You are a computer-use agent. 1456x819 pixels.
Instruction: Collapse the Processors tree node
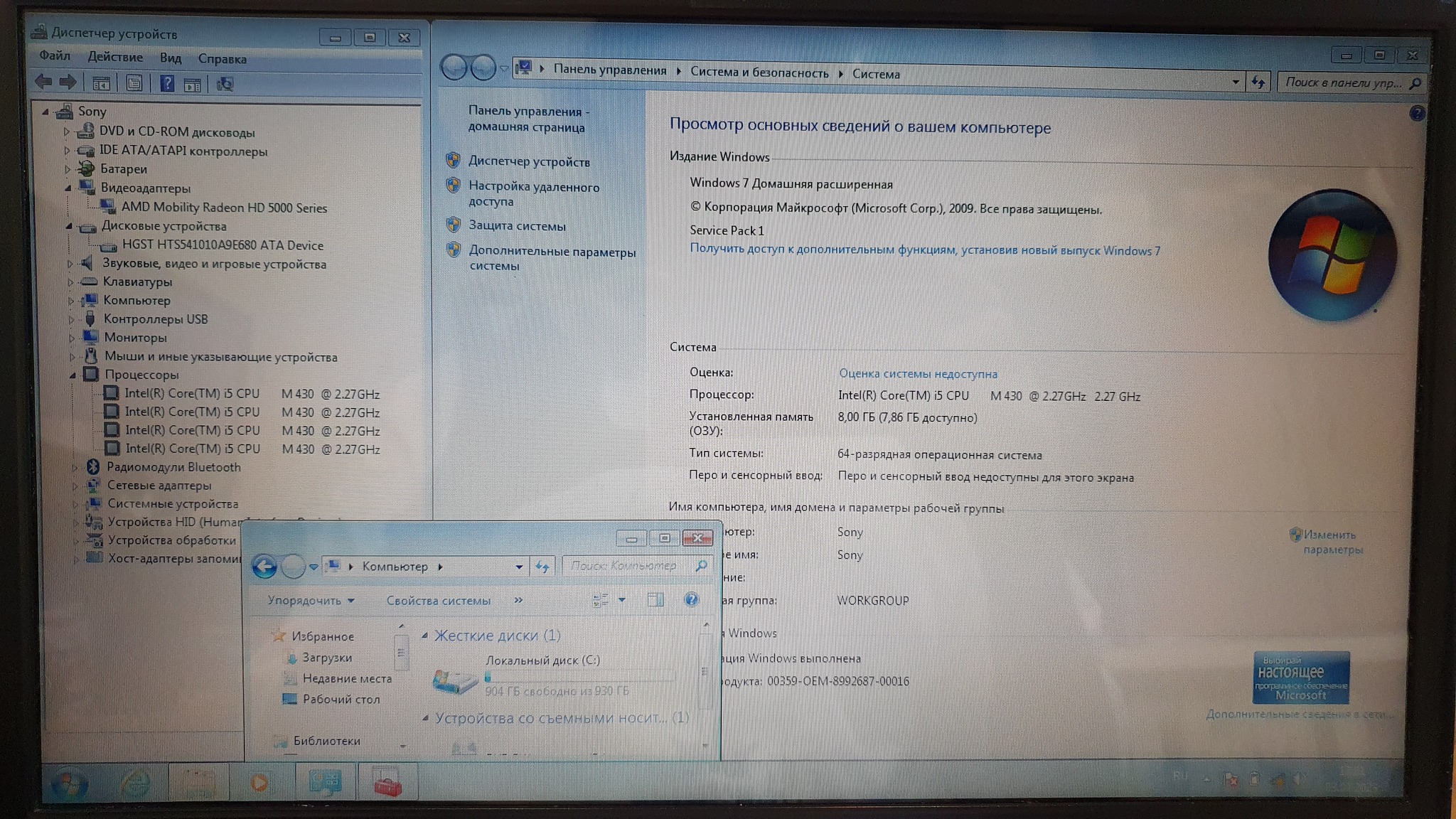coord(73,375)
